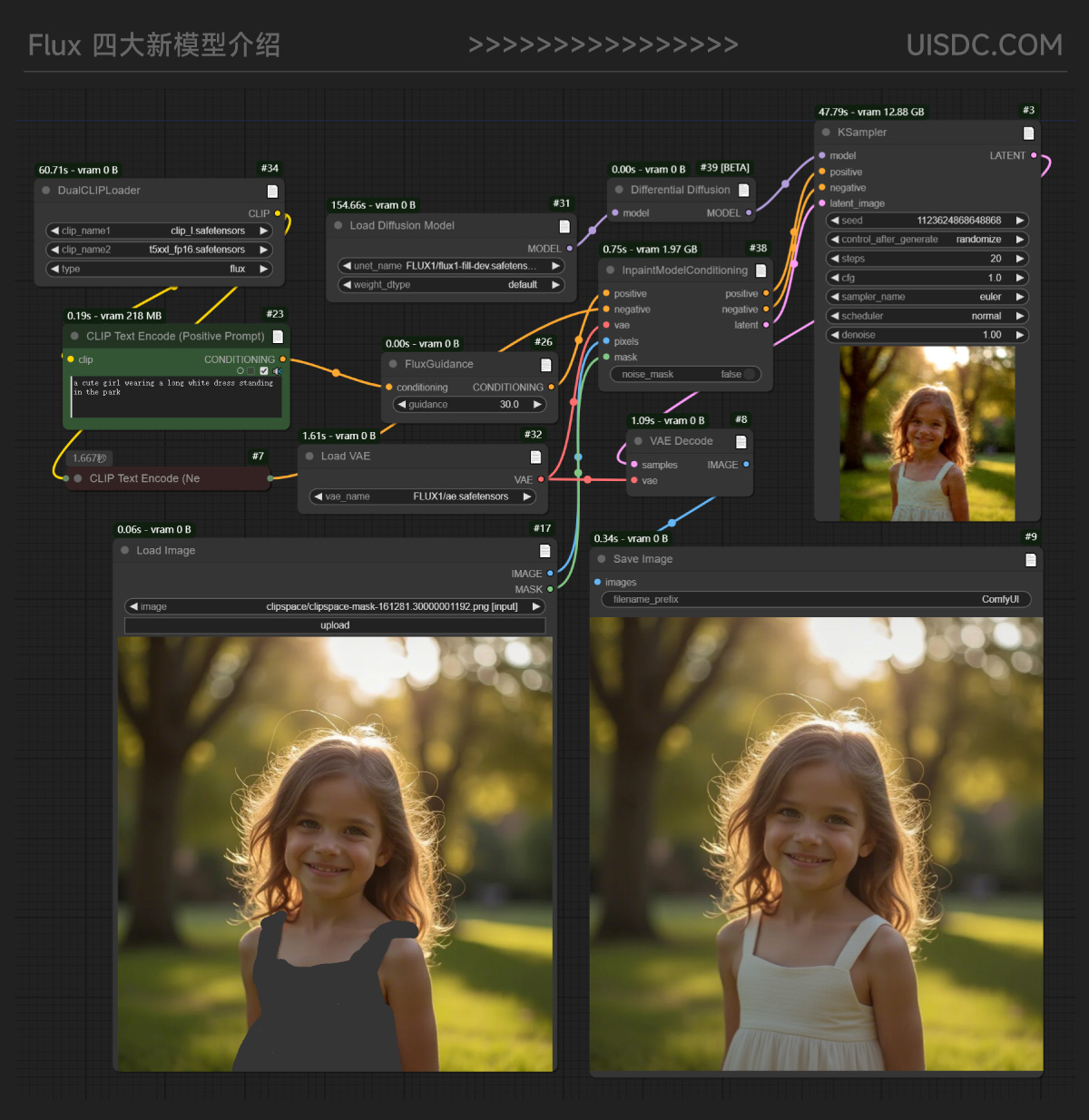Click the InpaintModelConditioning node's document icon
This screenshot has height=1120, width=1089.
pos(760,270)
